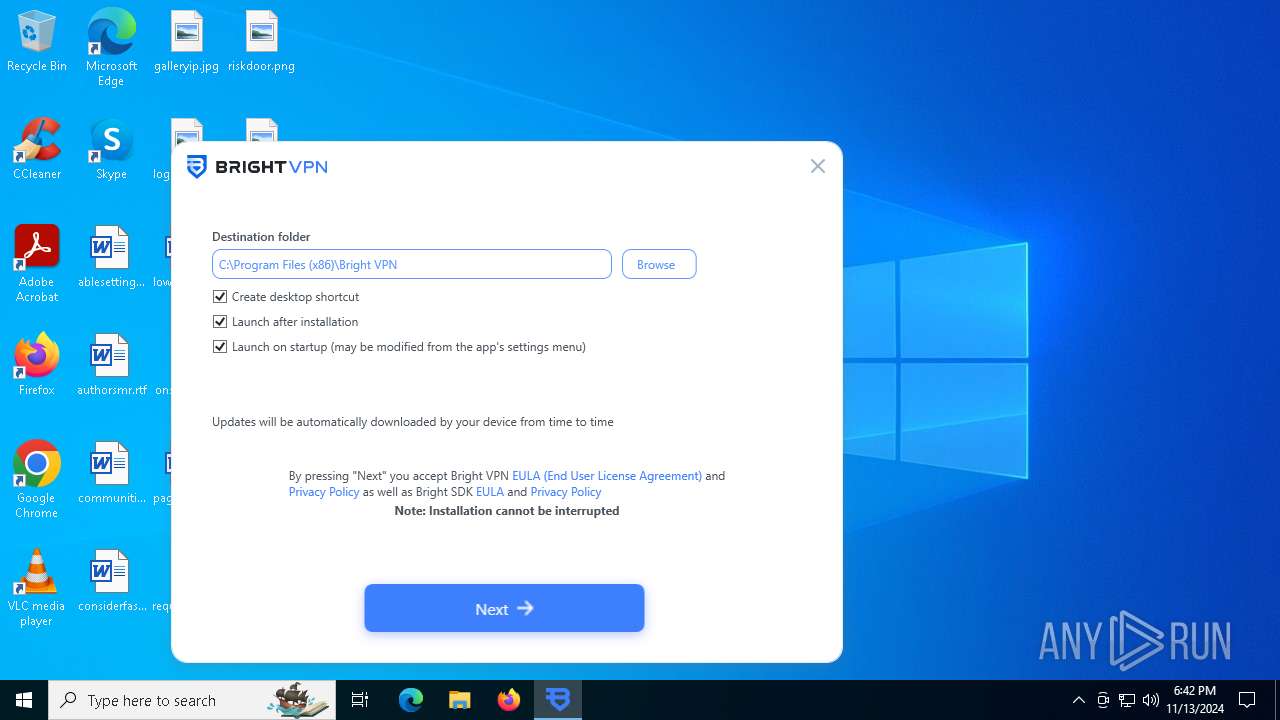This screenshot has height=720, width=1280.
Task: Click the taskbar search box
Action: tap(192, 700)
